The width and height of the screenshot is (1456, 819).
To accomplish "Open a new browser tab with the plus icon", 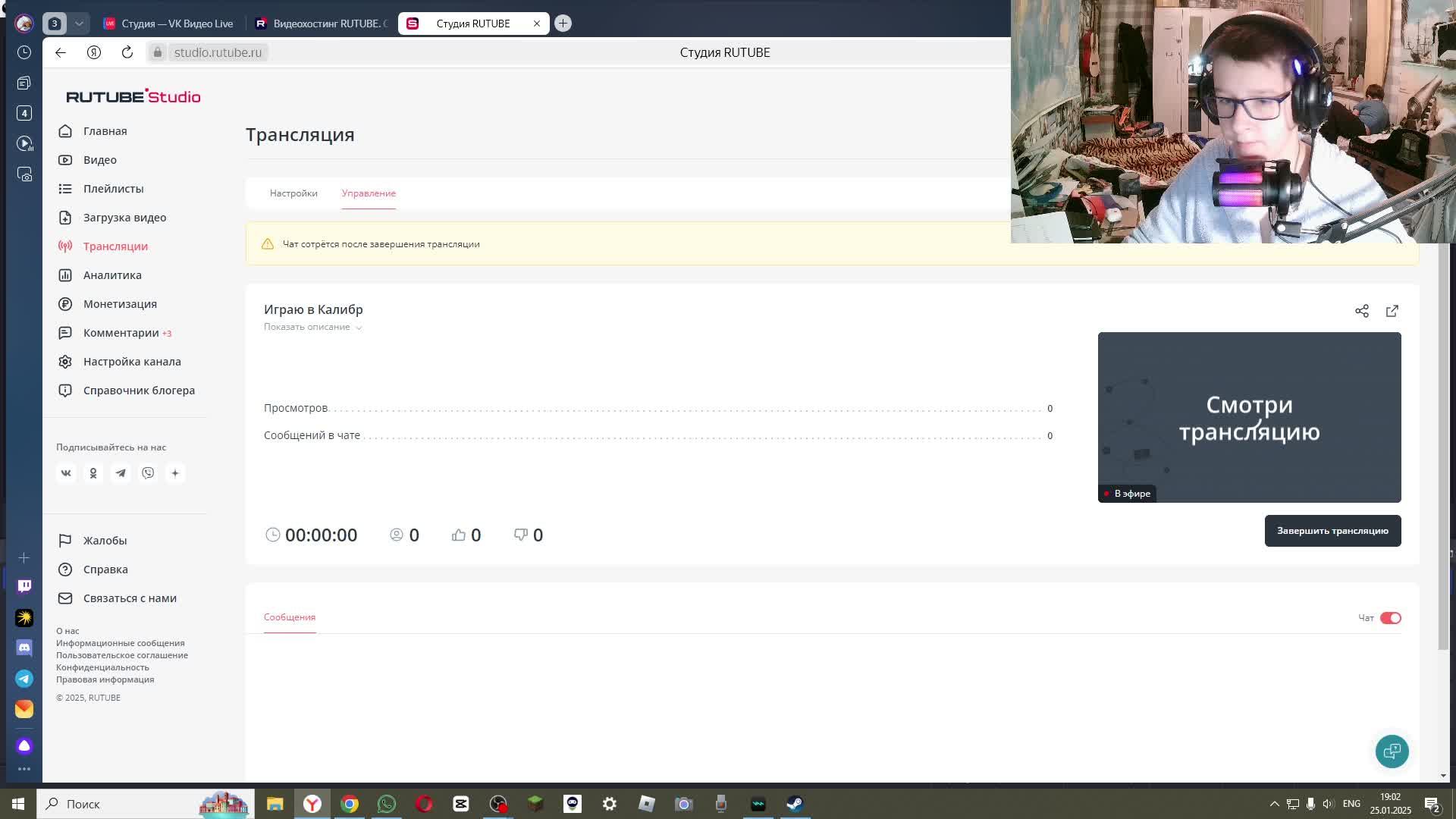I will coord(563,24).
